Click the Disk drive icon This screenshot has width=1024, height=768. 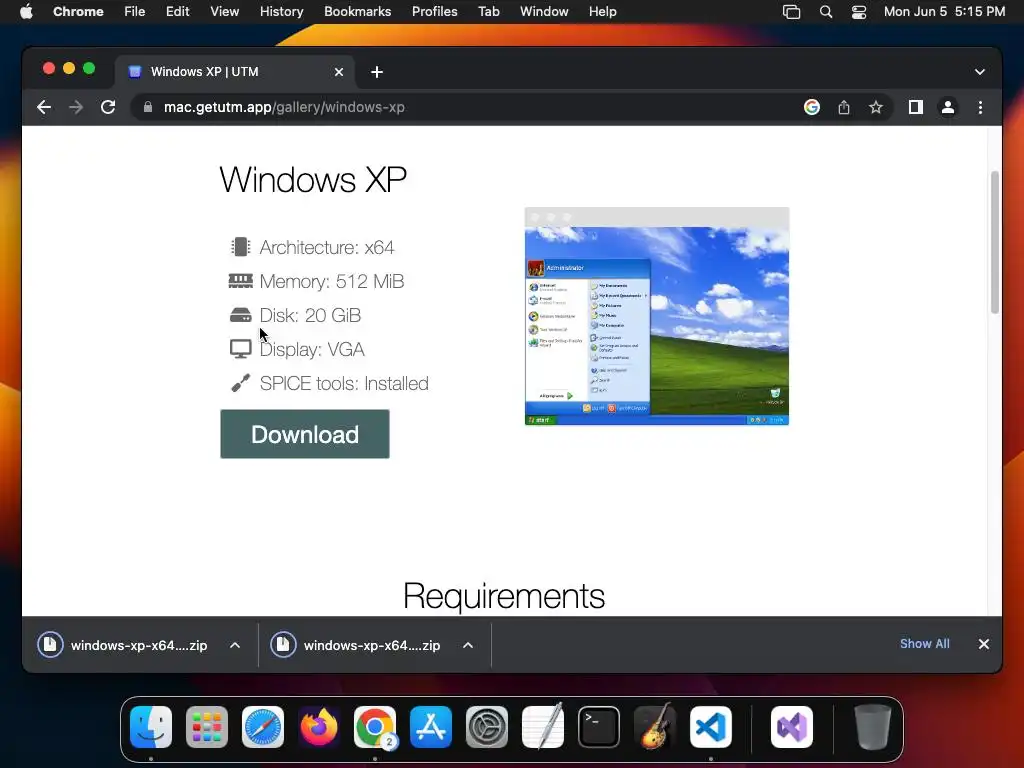coord(240,315)
